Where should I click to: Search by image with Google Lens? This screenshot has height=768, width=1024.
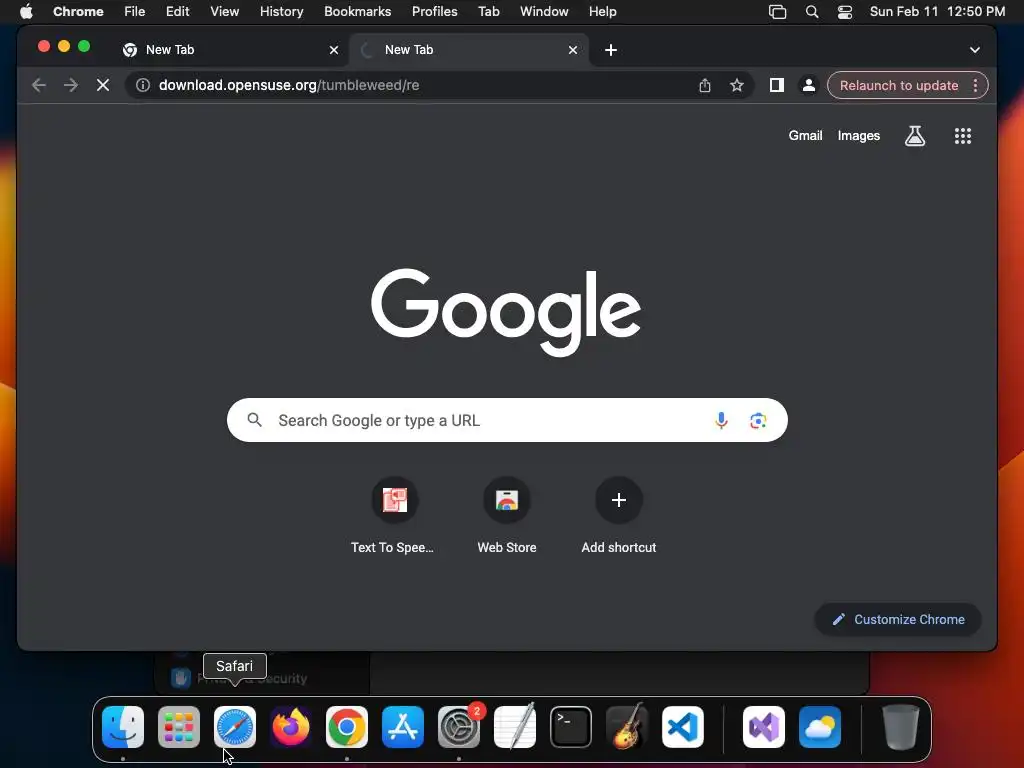(x=758, y=421)
